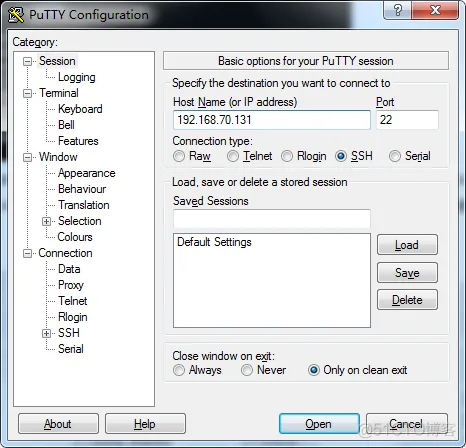The image size is (466, 448).
Task: Click the Load session button
Action: [x=407, y=245]
